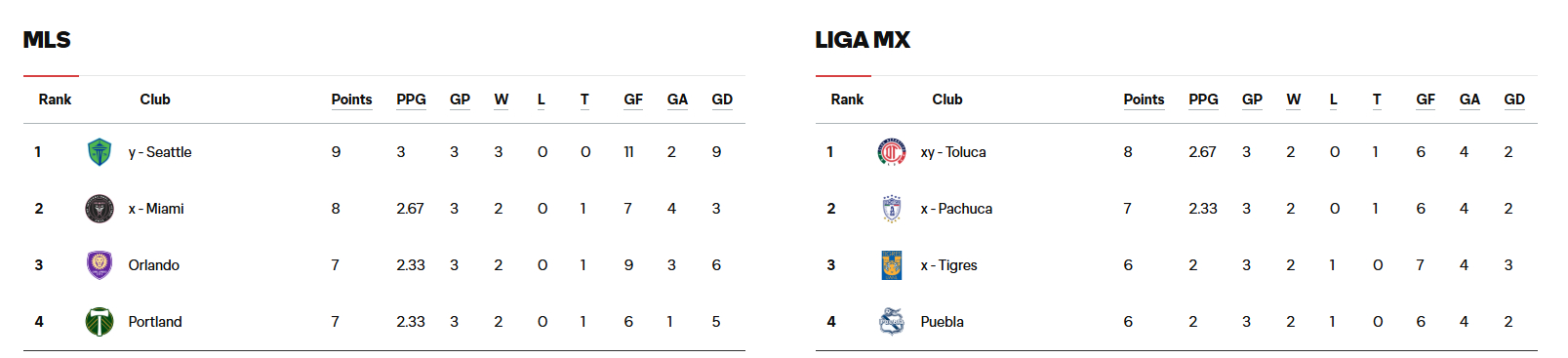This screenshot has width=1568, height=358.
Task: Click the Puebla club logo
Action: click(x=892, y=322)
